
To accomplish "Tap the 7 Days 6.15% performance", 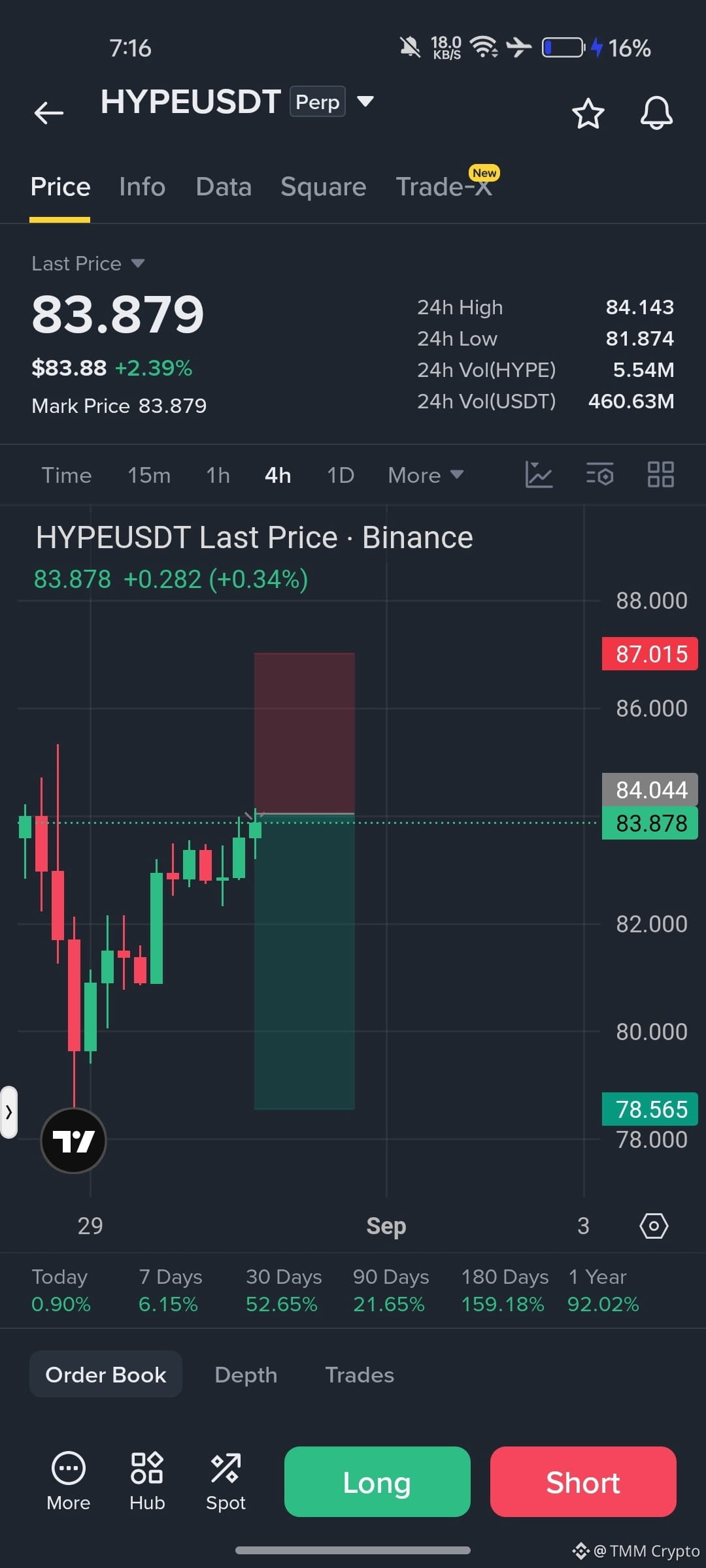I will click(x=170, y=1290).
